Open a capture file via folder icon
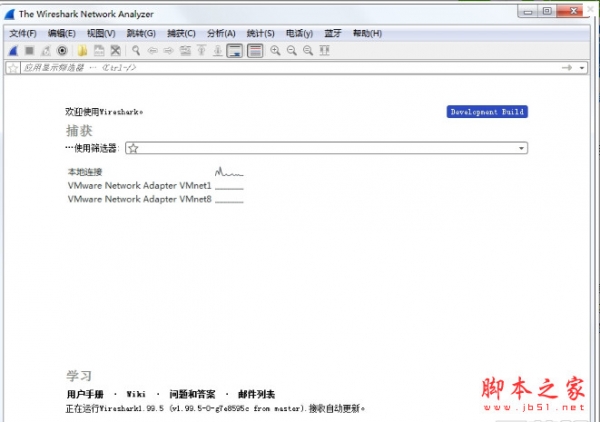The width and height of the screenshot is (600, 422). coord(82,51)
